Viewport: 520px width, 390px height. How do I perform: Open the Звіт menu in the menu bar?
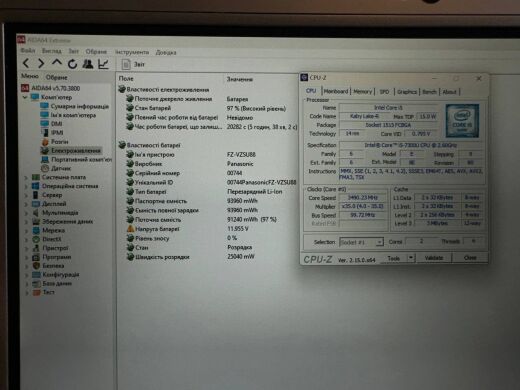click(74, 51)
